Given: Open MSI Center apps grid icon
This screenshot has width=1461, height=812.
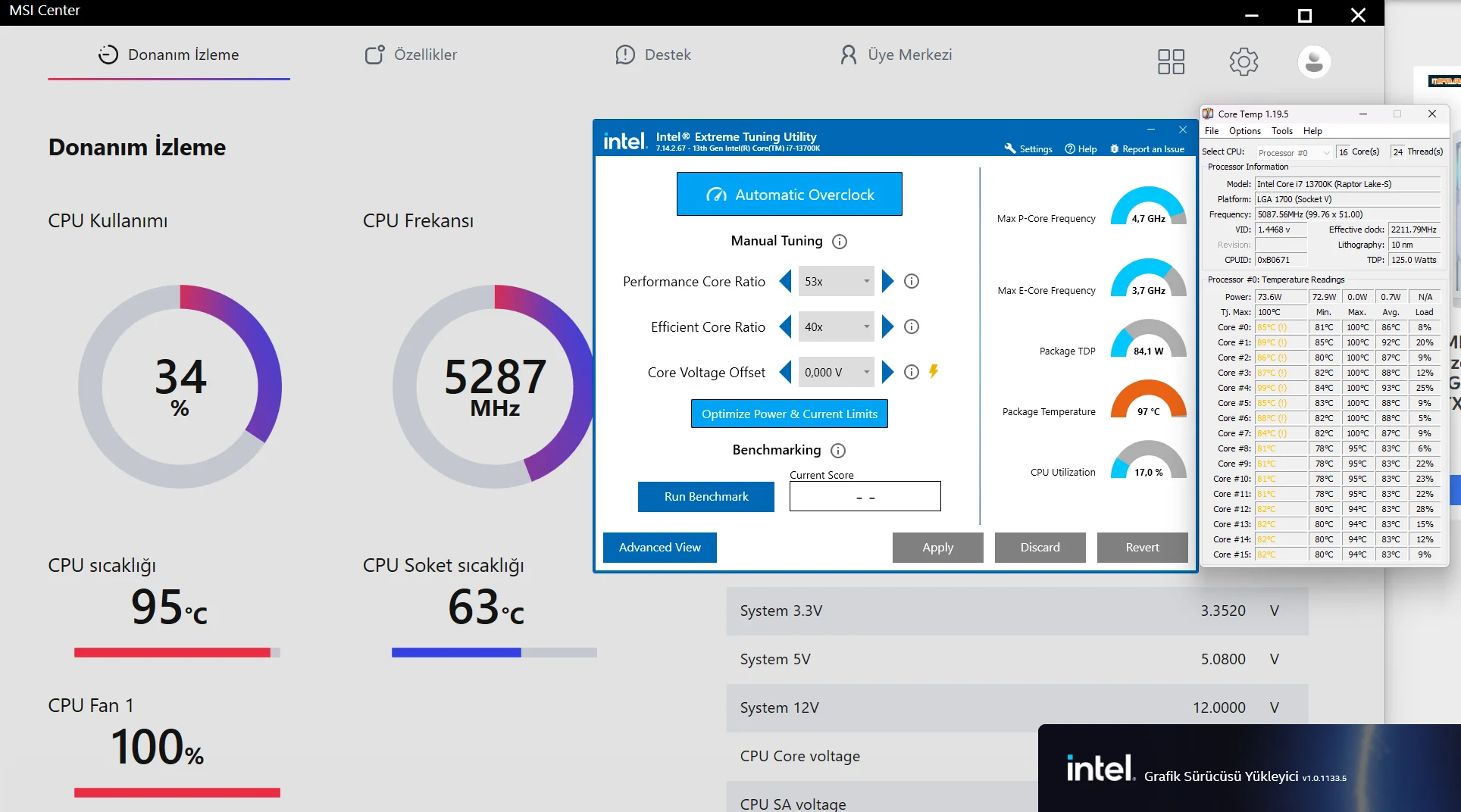Looking at the screenshot, I should pyautogui.click(x=1171, y=61).
